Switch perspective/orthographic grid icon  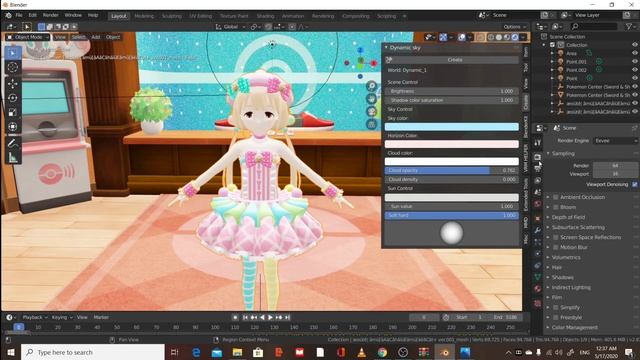tap(371, 124)
